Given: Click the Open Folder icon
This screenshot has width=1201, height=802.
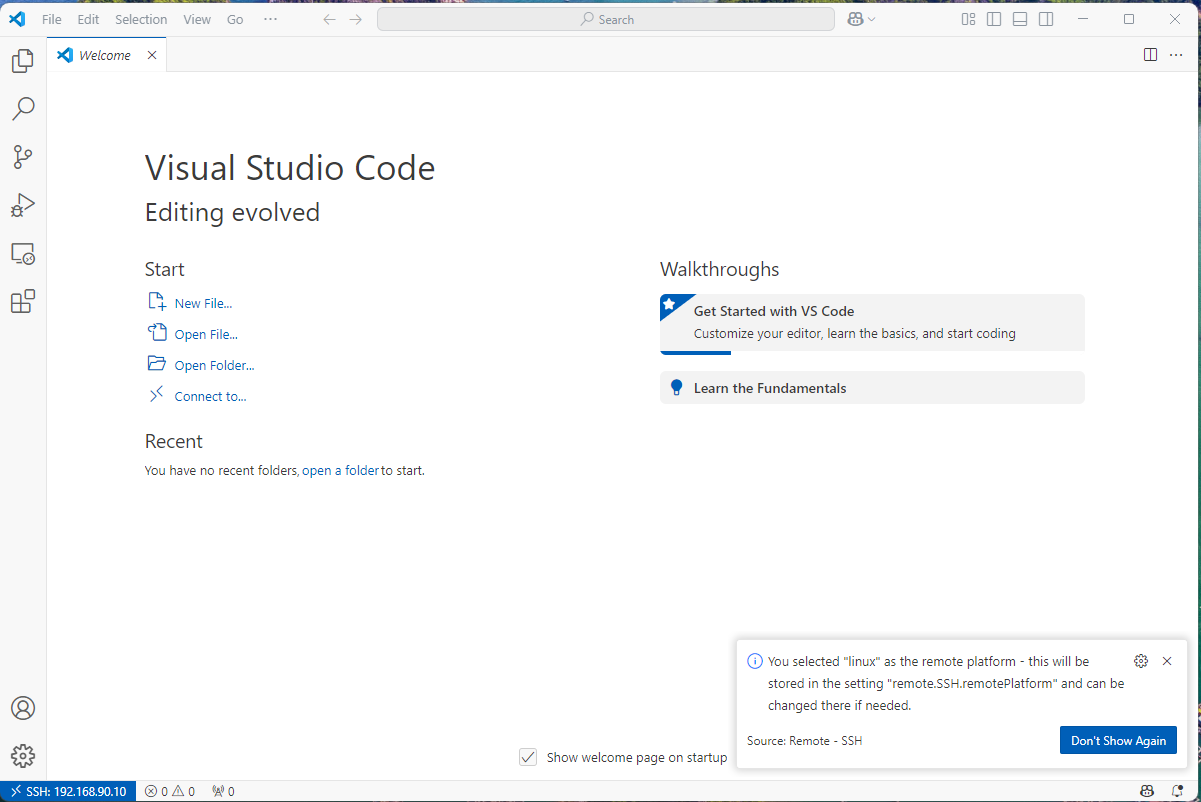Looking at the screenshot, I should pyautogui.click(x=157, y=364).
